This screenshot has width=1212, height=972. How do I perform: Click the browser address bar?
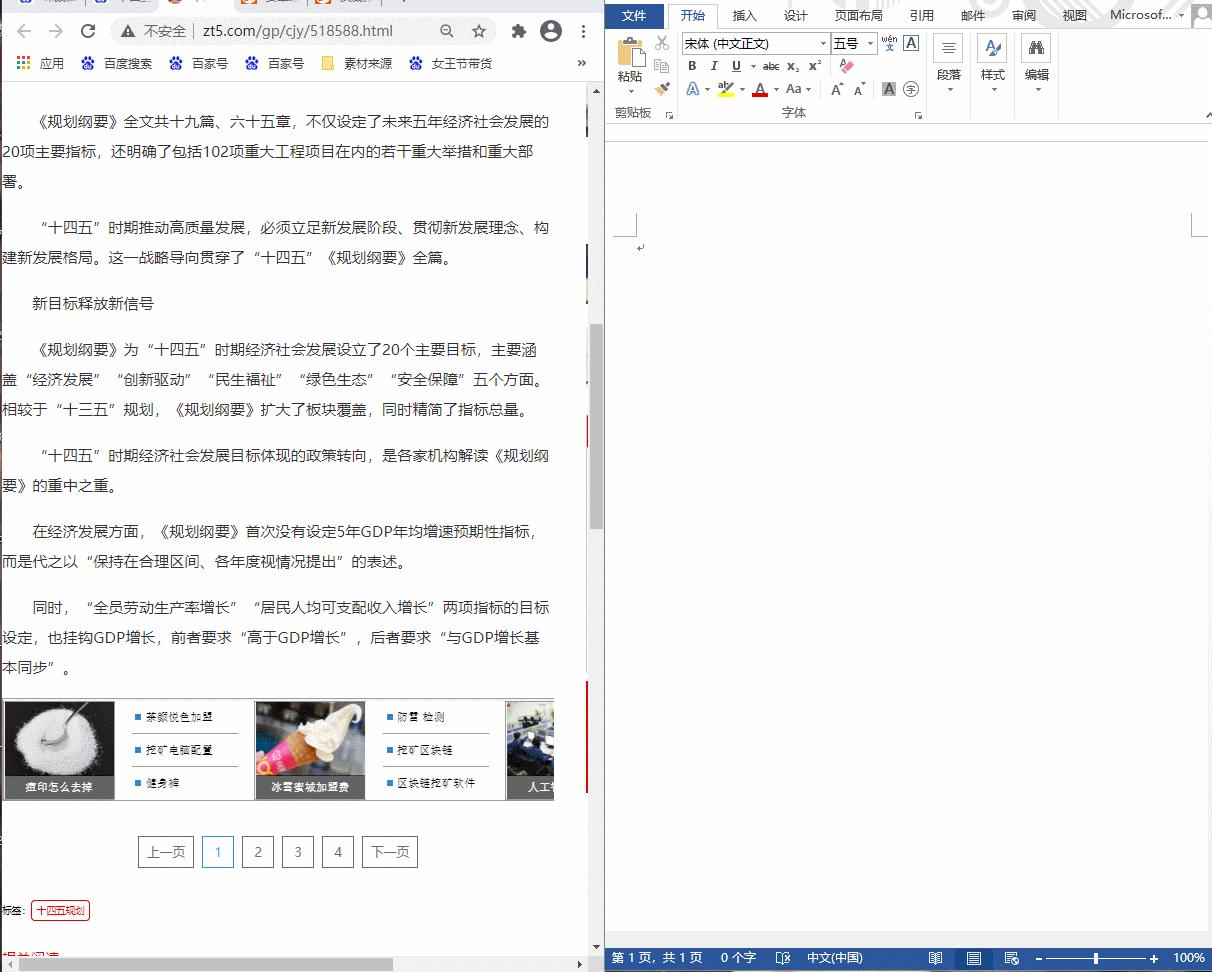tap(300, 31)
